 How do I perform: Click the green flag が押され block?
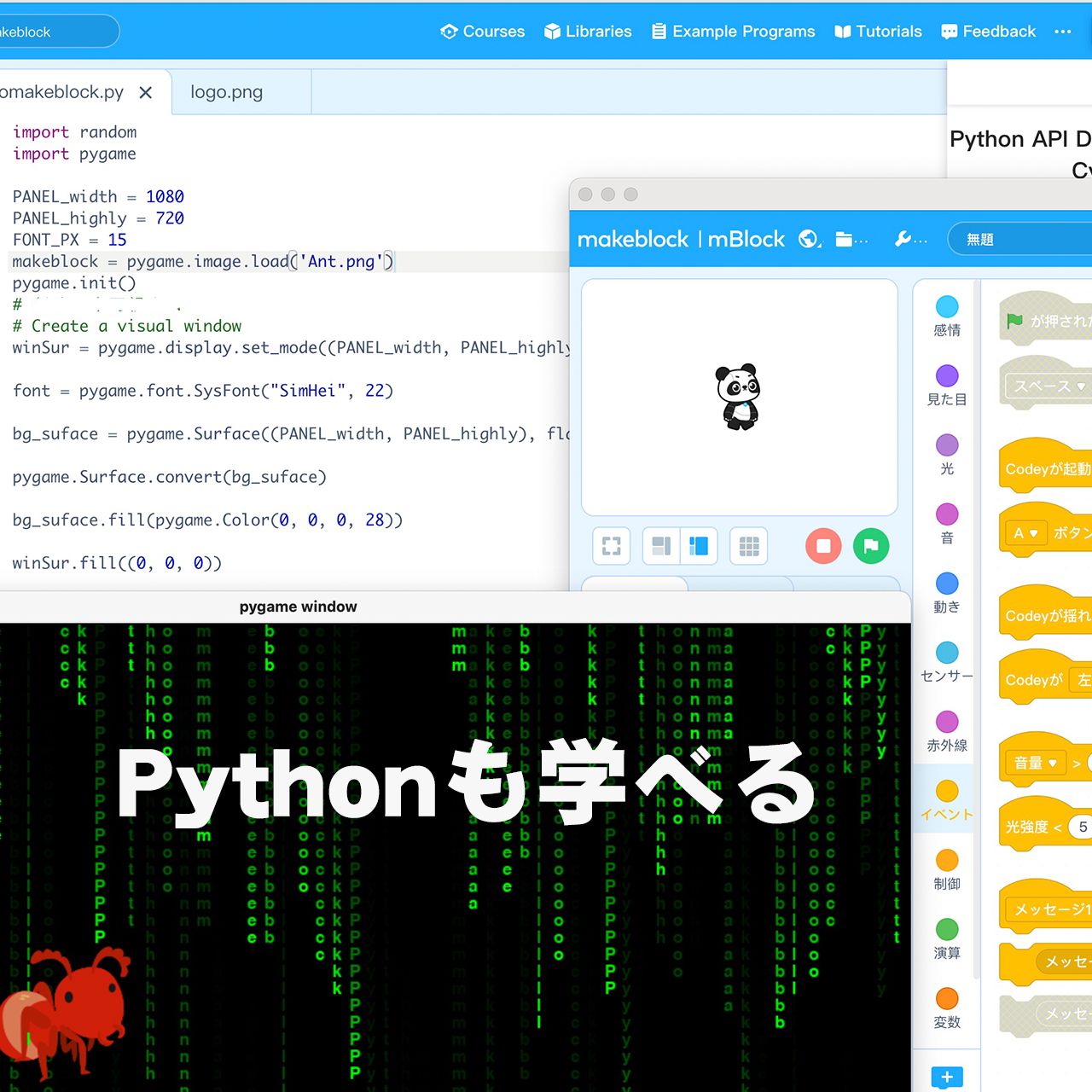(1046, 319)
